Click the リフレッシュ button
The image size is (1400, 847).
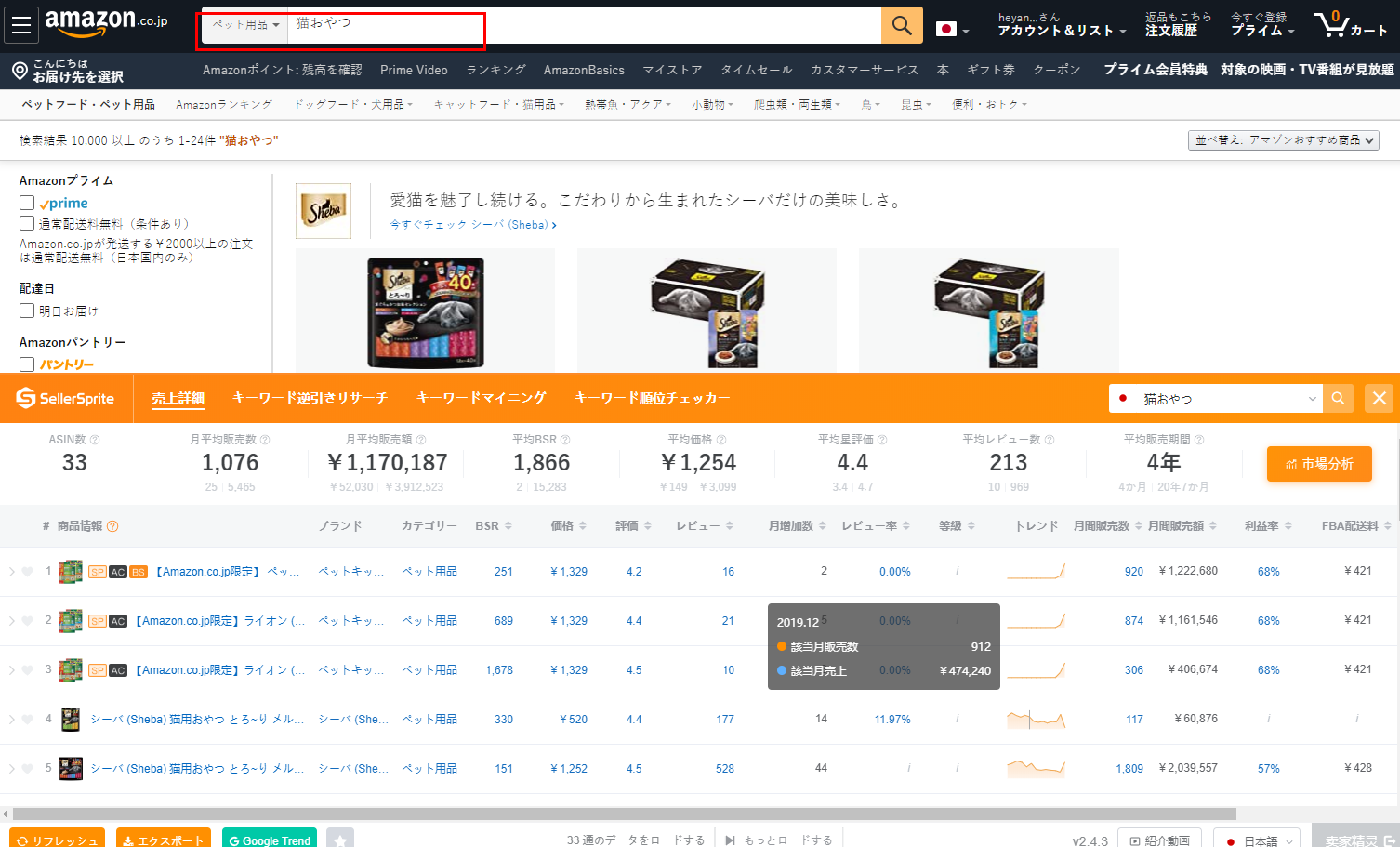pyautogui.click(x=57, y=840)
